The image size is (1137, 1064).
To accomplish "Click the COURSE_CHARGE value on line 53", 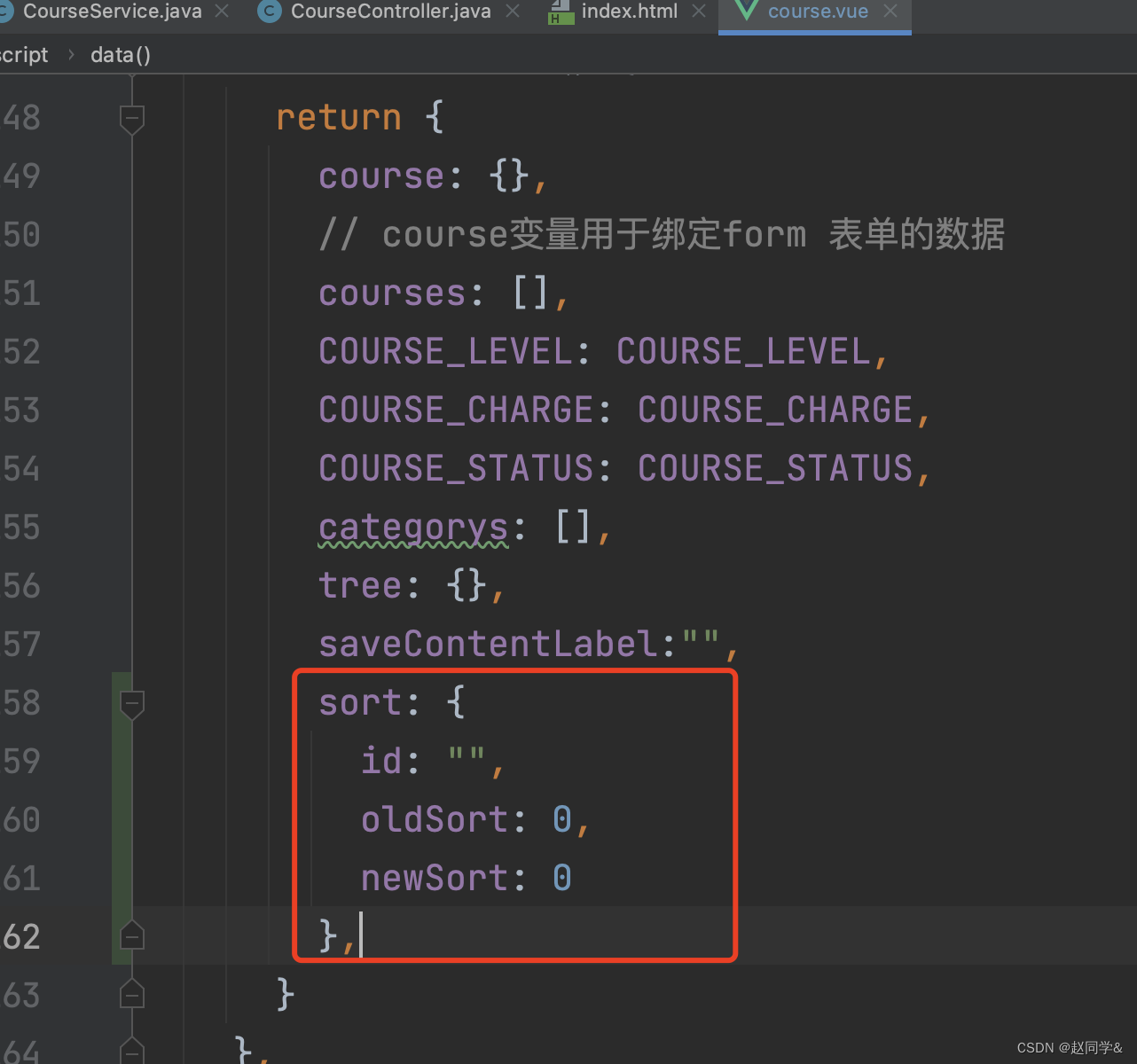I will click(775, 410).
